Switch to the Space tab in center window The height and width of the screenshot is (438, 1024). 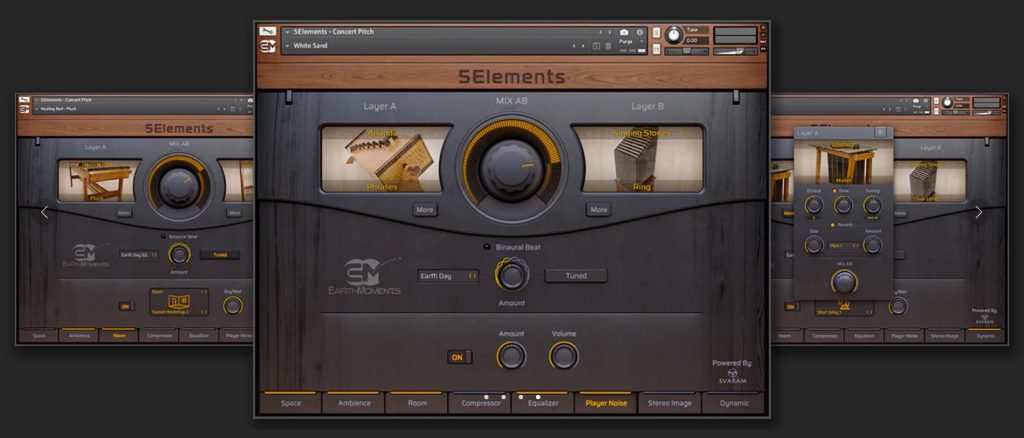click(291, 403)
